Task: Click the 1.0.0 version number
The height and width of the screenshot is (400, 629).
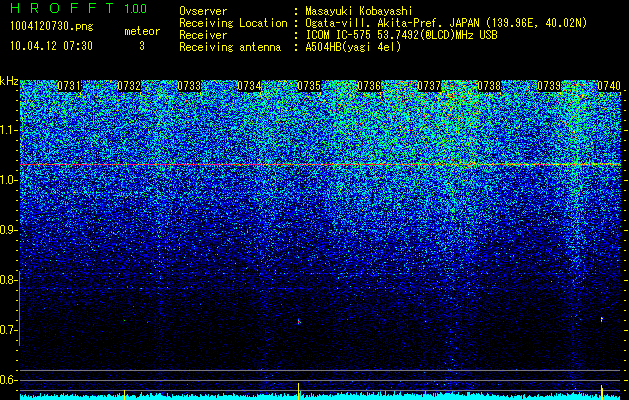Action: click(x=136, y=8)
